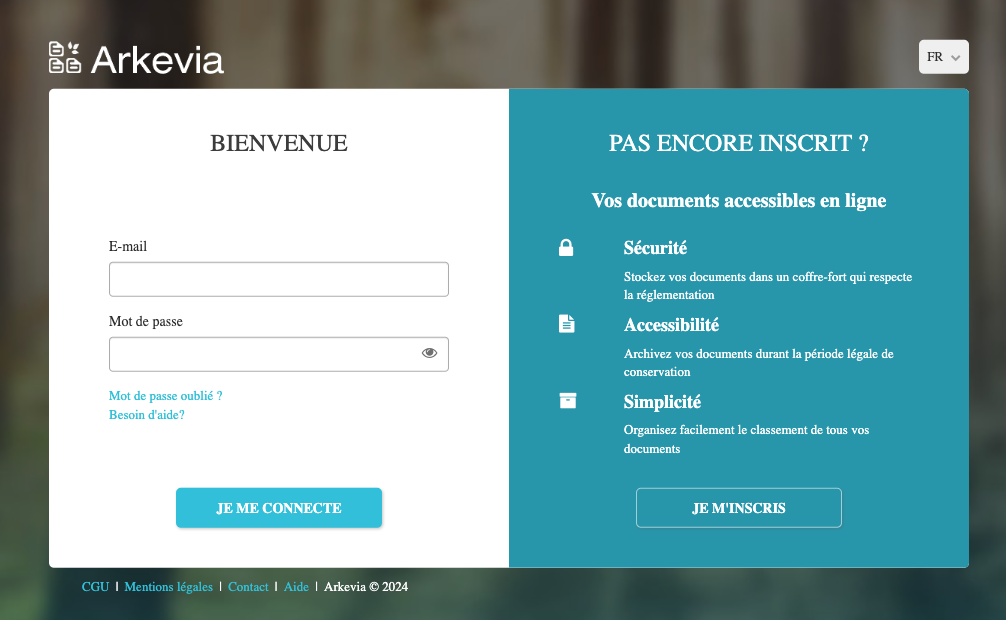Viewport: 1006px width, 620px height.
Task: Click the archive box Simplicité icon
Action: (x=567, y=400)
